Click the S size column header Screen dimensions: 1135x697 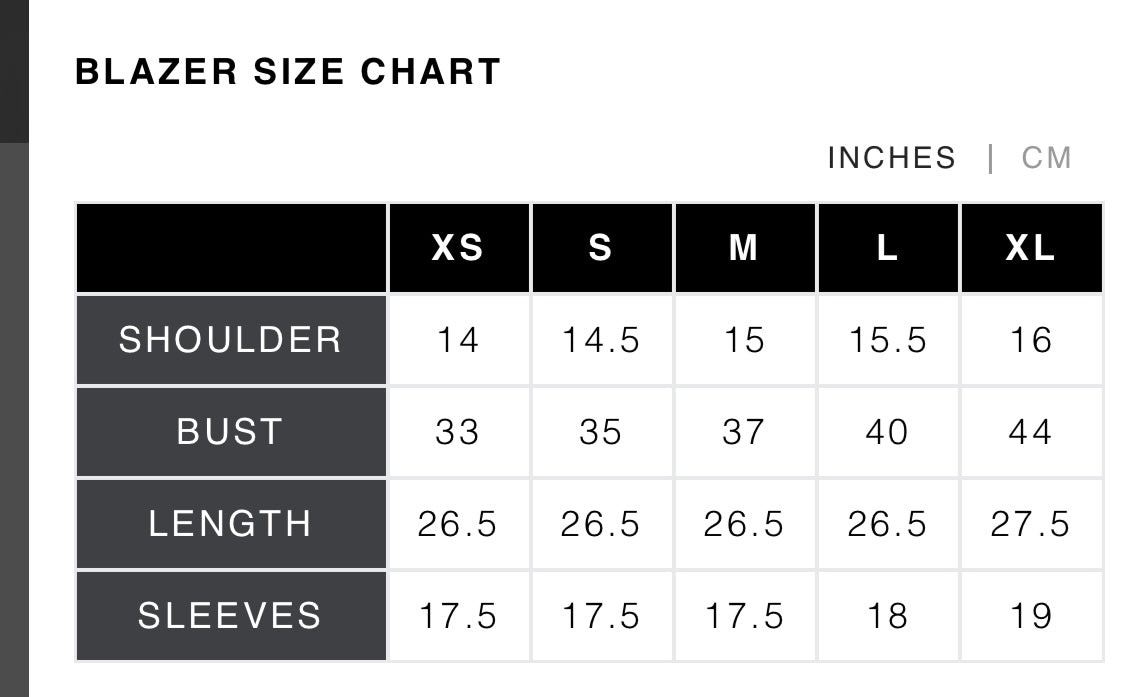pyautogui.click(x=601, y=248)
